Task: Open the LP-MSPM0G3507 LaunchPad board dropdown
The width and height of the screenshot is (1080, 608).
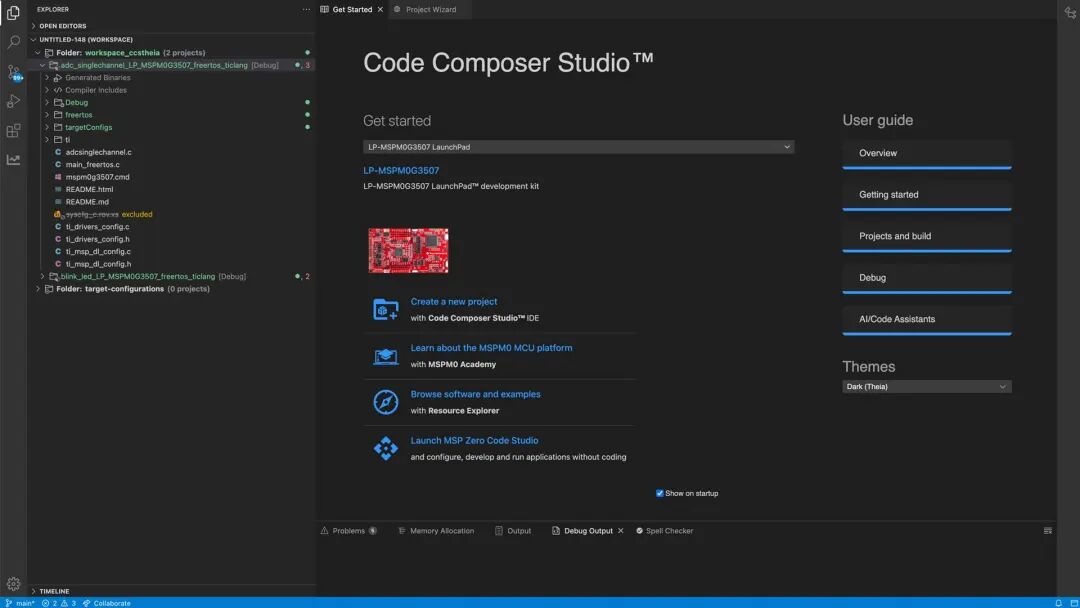Action: [578, 147]
